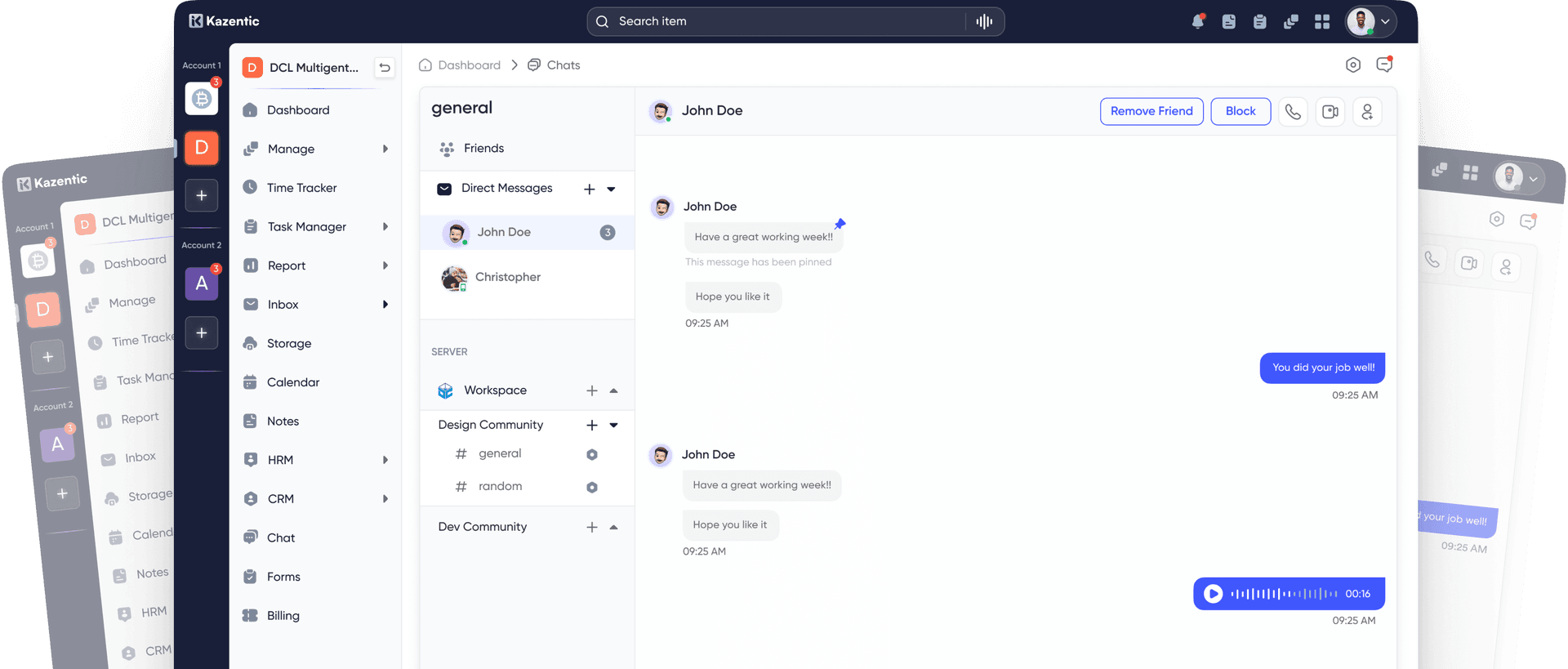Click the pin icon on the pinned message
The width and height of the screenshot is (1568, 669).
[x=840, y=224]
